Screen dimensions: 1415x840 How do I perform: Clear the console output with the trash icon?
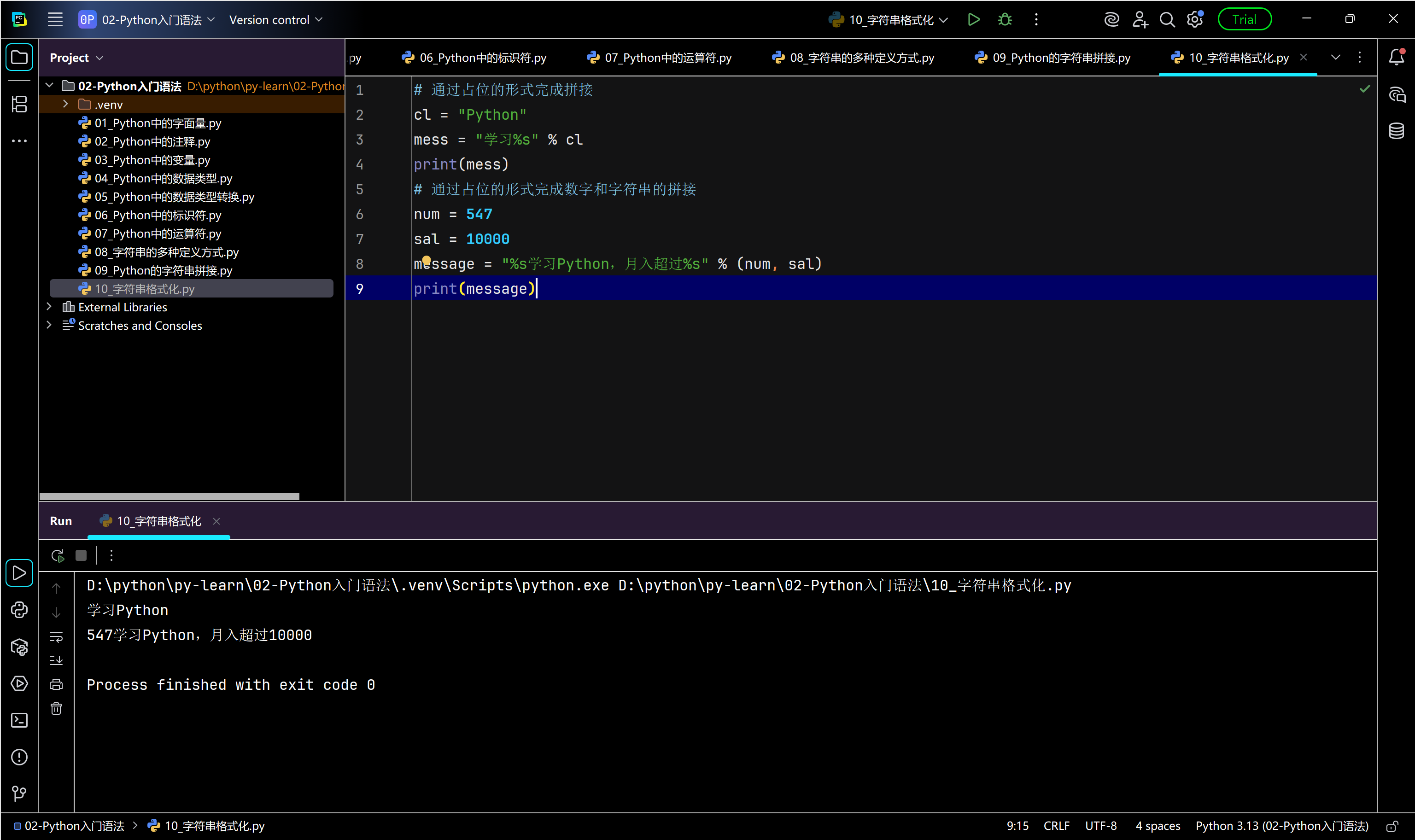pyautogui.click(x=56, y=709)
